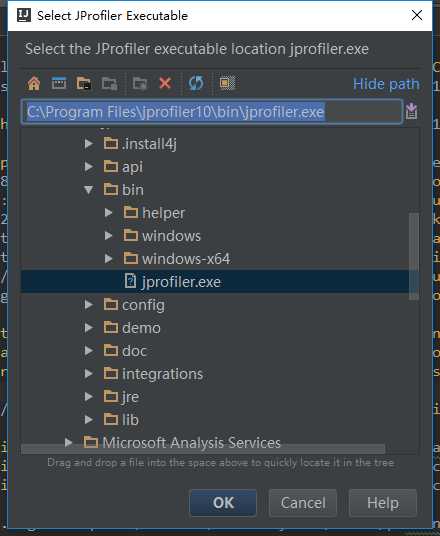The height and width of the screenshot is (536, 440).
Task: Confirm selection with OK button
Action: coord(223,503)
